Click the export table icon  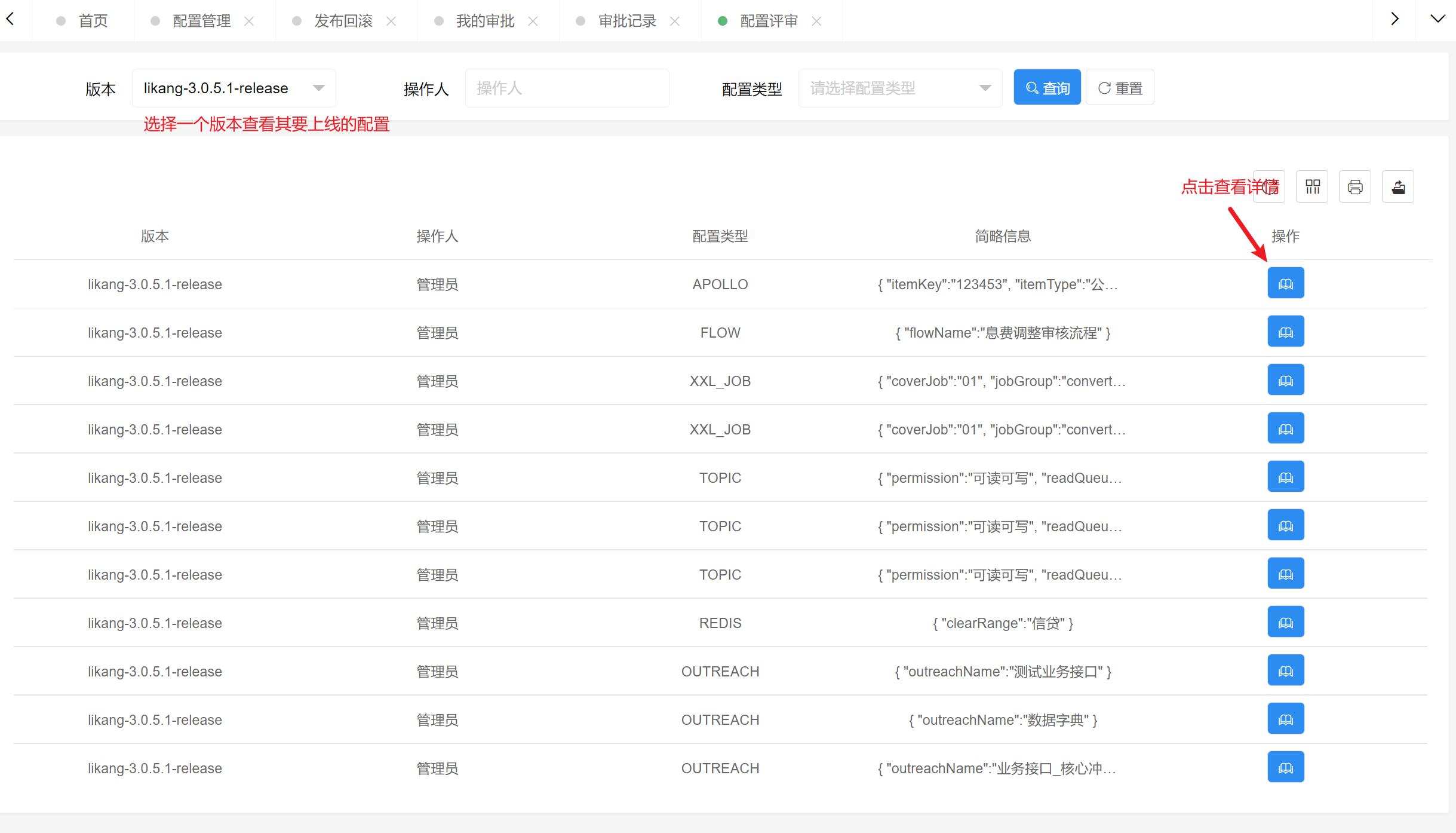pos(1398,187)
